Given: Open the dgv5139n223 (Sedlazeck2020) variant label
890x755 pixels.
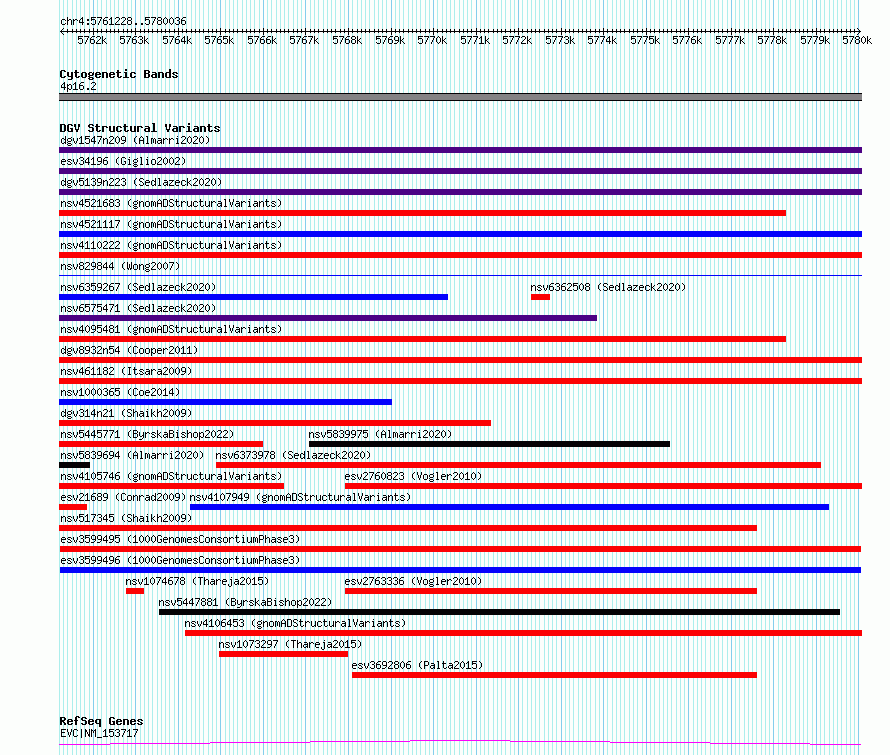Looking at the screenshot, I should coord(141,182).
